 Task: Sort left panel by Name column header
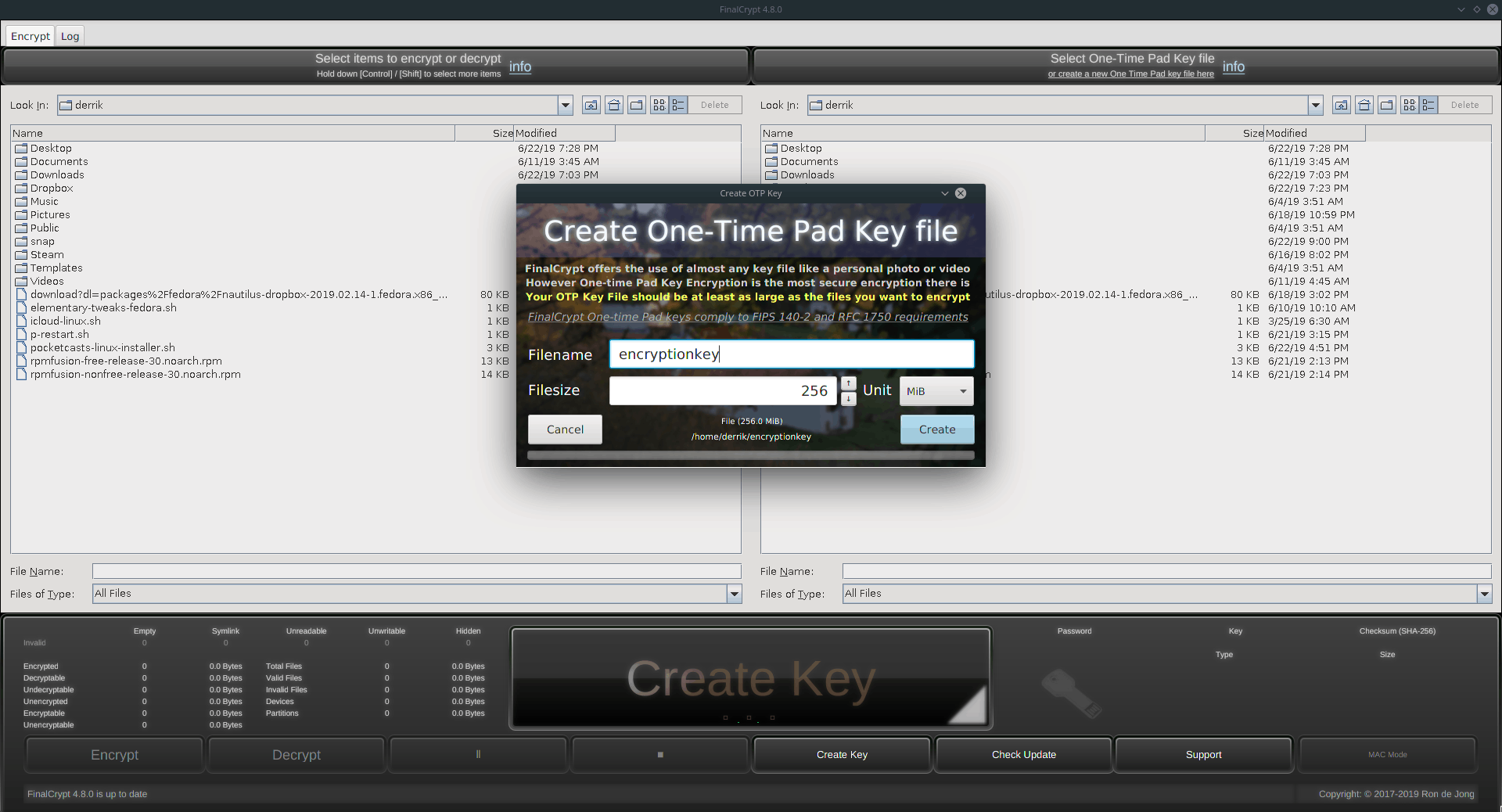(x=232, y=133)
